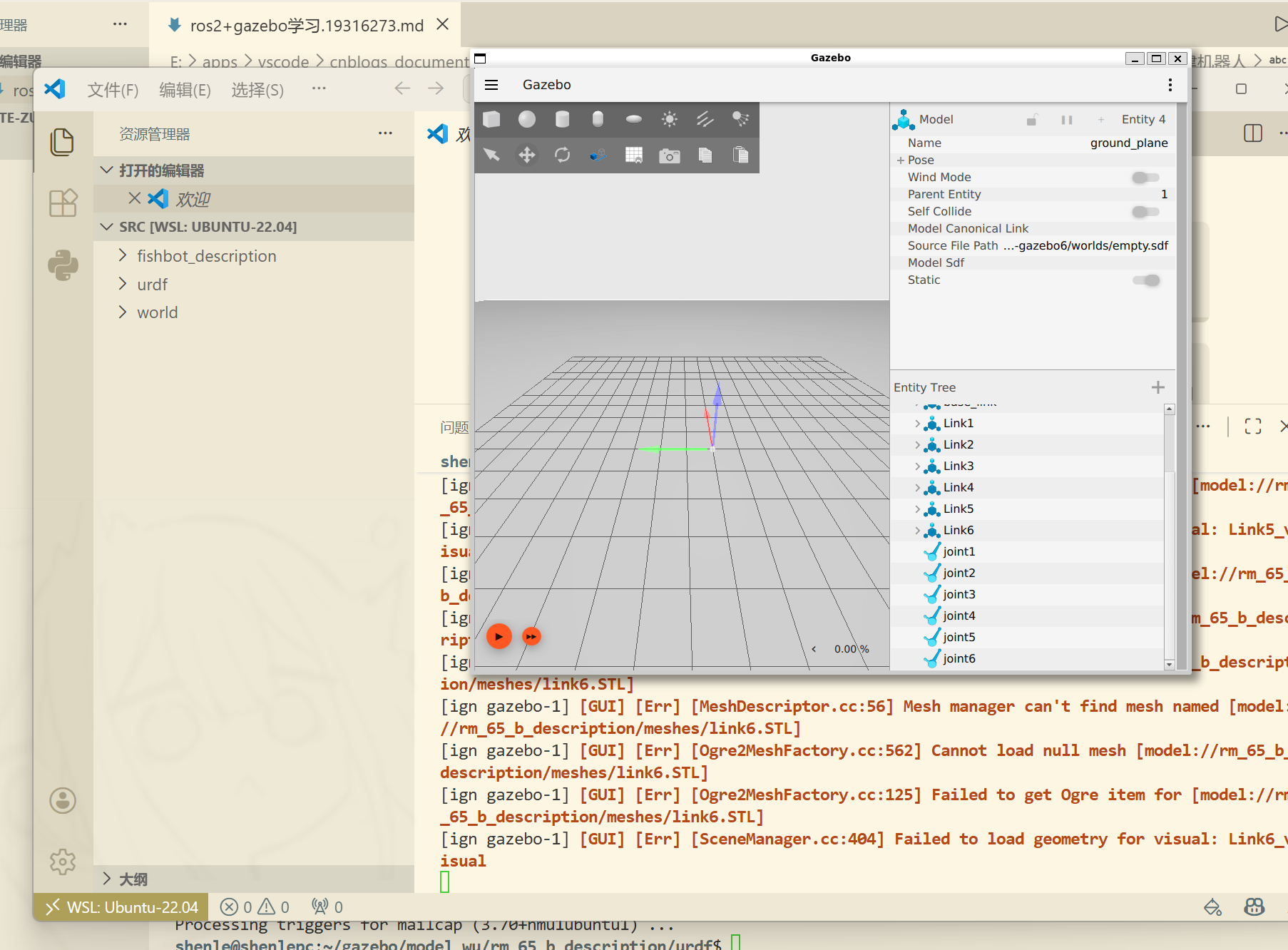
Task: Toggle the Self Collide switch
Action: pyautogui.click(x=1145, y=211)
